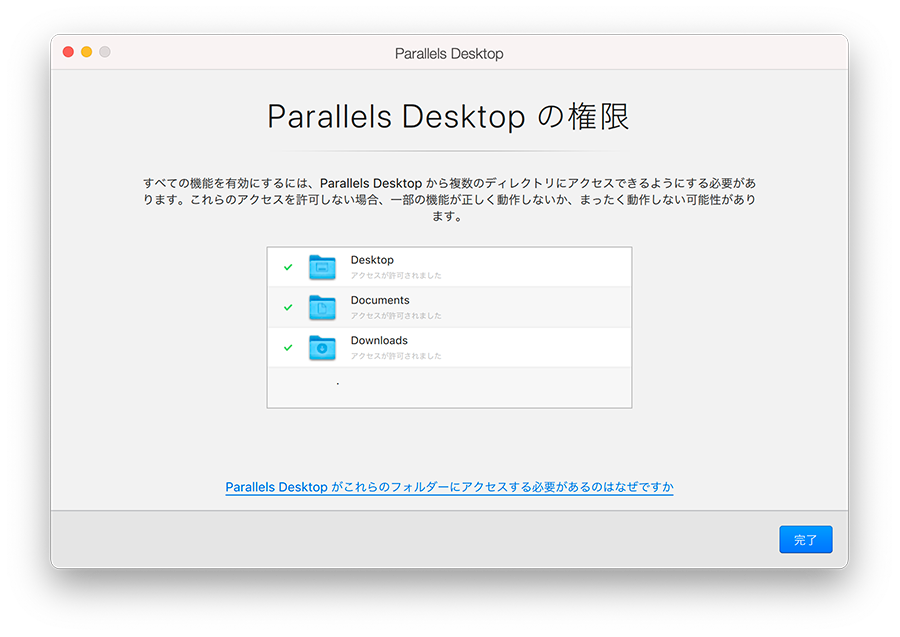Select the Documents row label
The width and height of the screenshot is (900, 637).
380,300
